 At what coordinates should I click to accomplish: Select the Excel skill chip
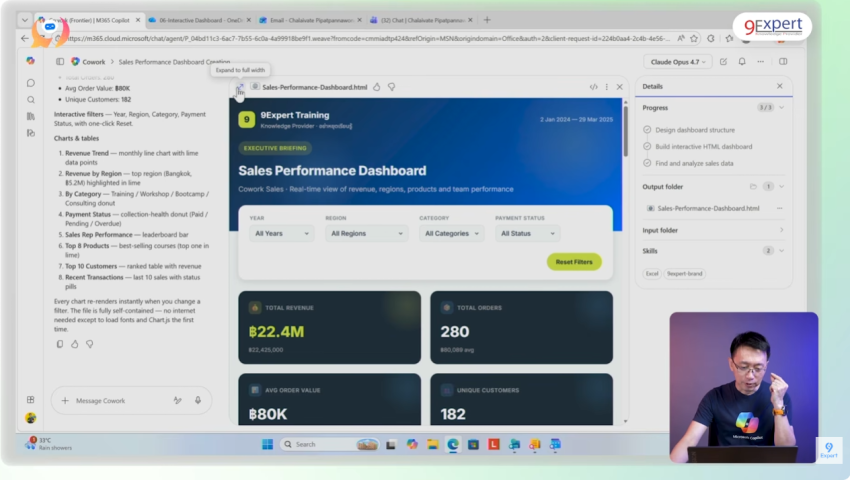pyautogui.click(x=652, y=274)
